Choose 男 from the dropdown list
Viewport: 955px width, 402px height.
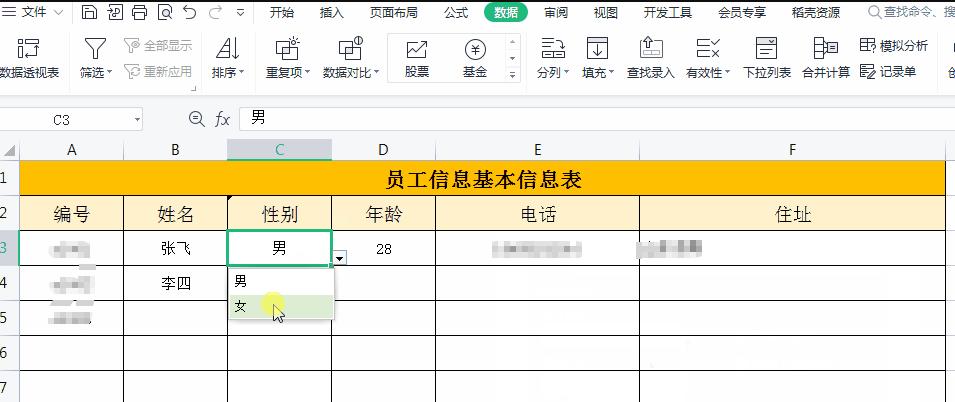click(x=281, y=281)
